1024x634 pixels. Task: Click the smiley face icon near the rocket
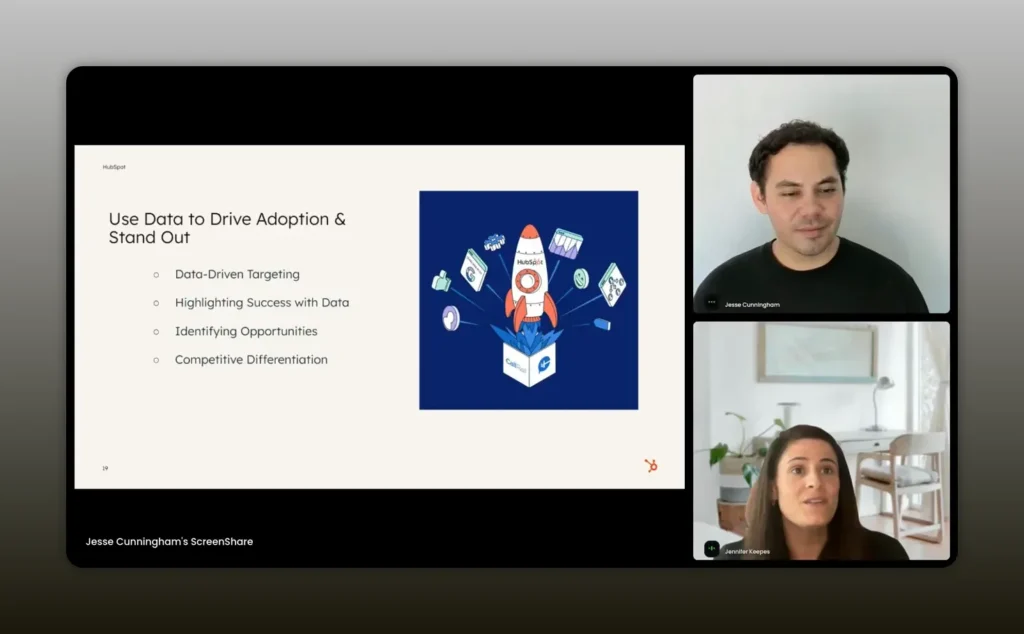pos(581,278)
